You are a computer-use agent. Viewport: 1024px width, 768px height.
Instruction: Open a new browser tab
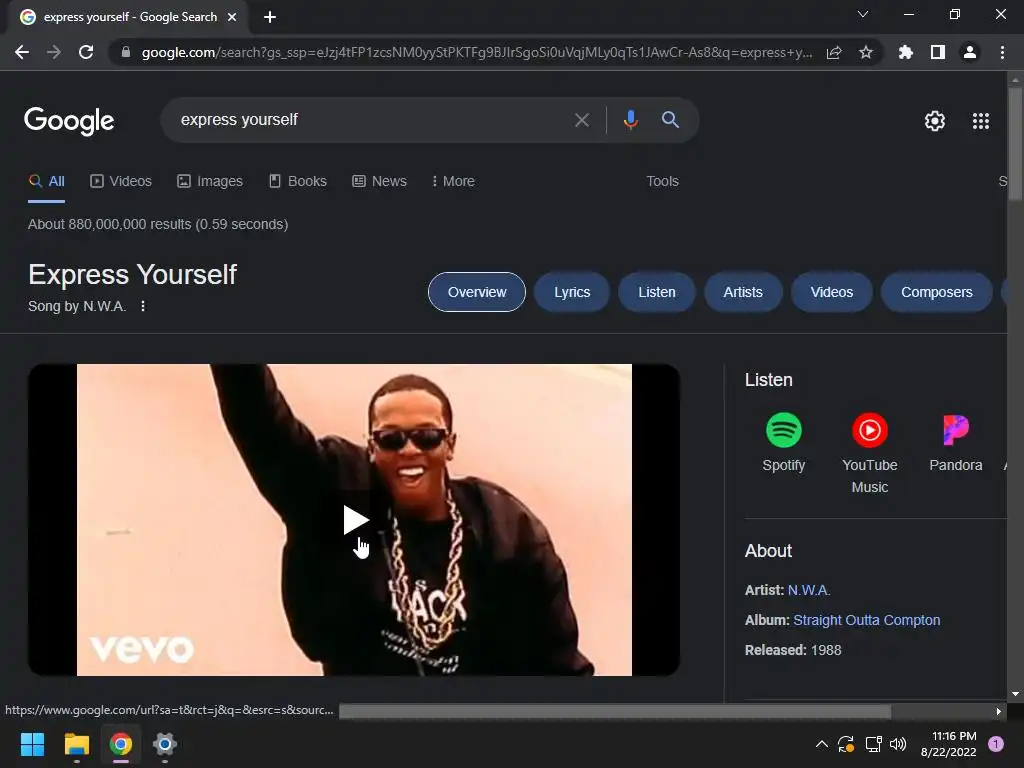pyautogui.click(x=270, y=17)
